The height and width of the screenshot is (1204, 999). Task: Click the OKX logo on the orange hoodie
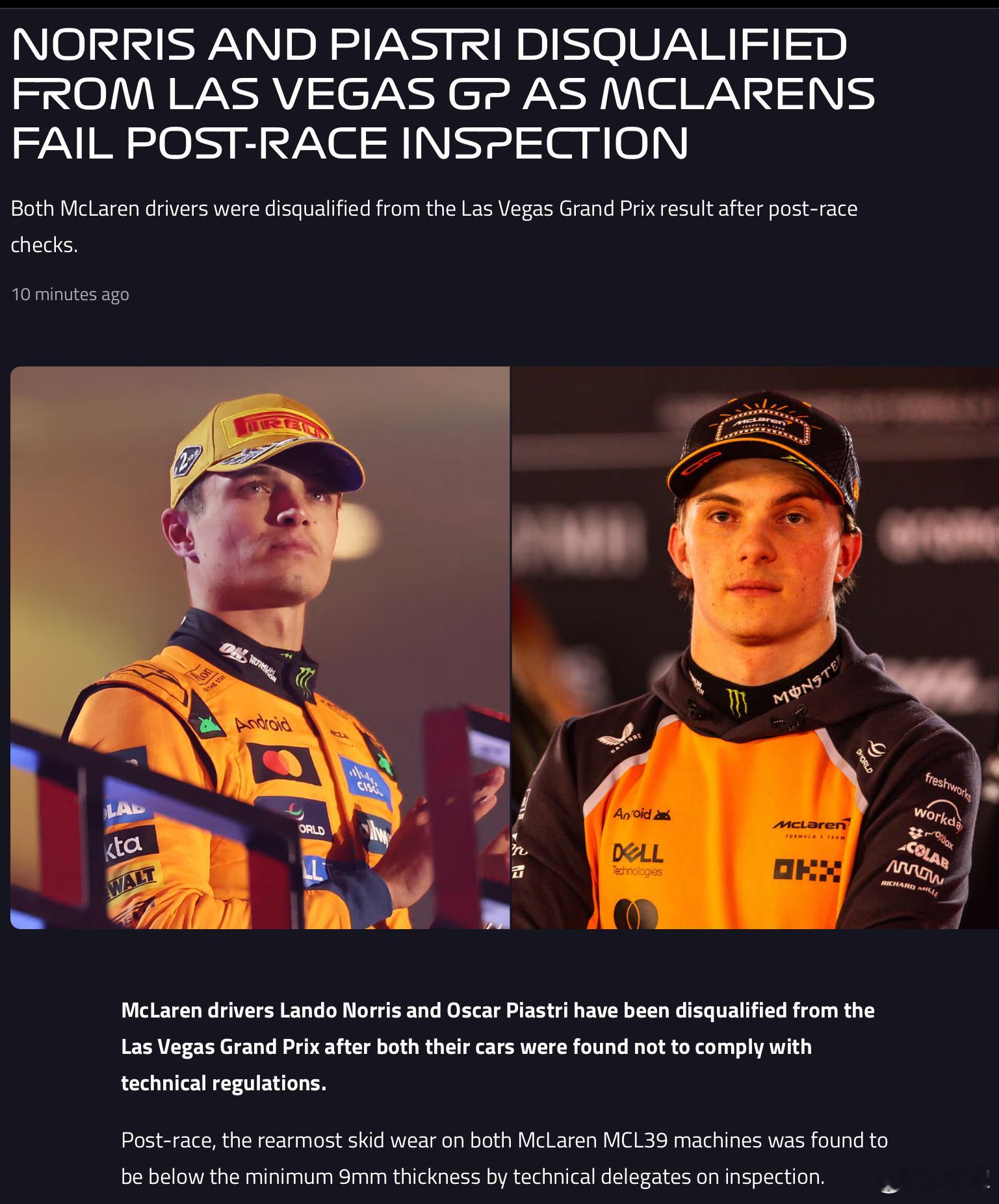[807, 870]
